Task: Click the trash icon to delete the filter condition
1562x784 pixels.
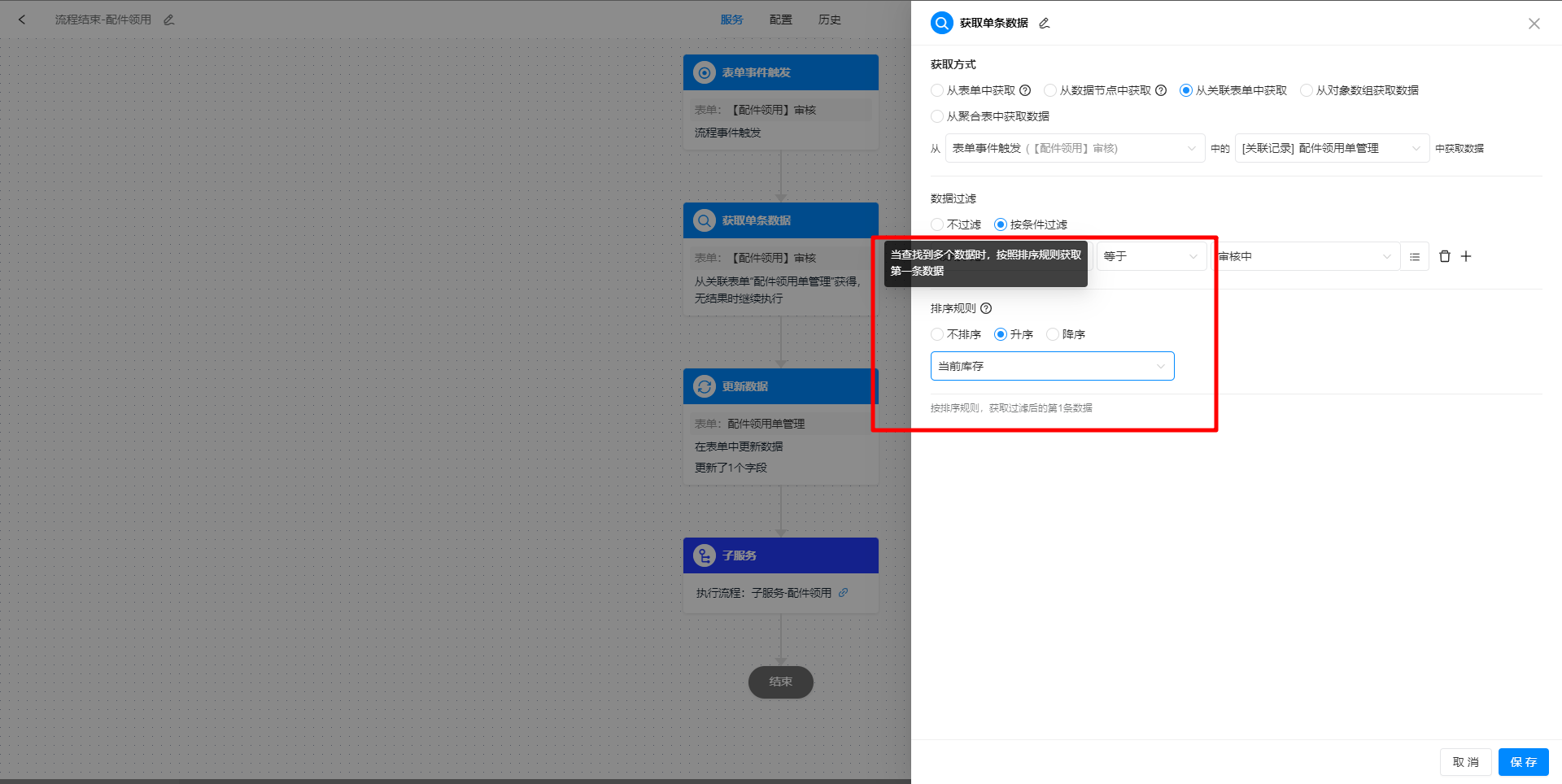Action: click(x=1444, y=256)
